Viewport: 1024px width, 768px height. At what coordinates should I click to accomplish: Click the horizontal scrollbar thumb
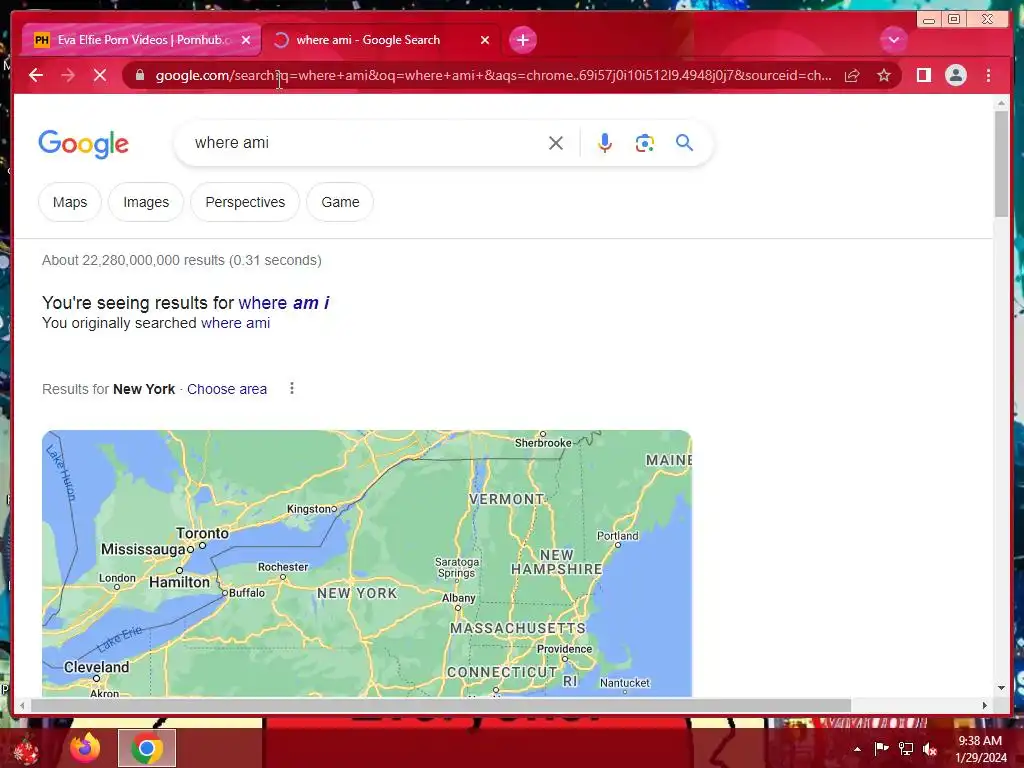click(x=441, y=705)
